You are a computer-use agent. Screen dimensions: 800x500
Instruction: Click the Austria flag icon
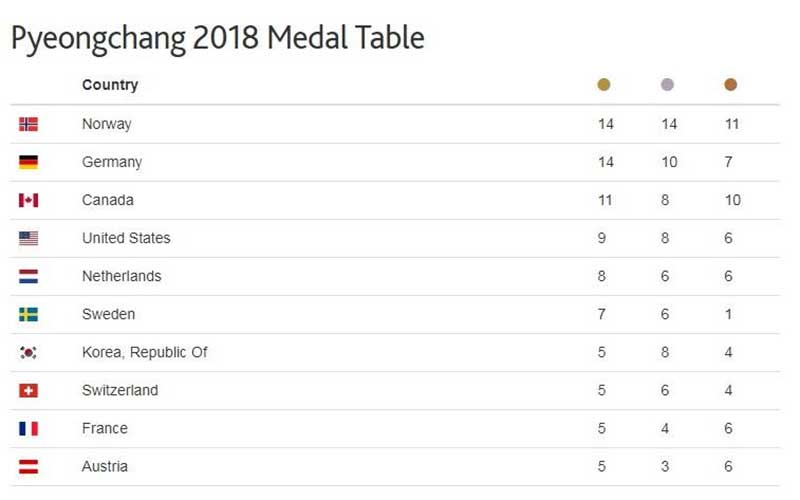(28, 466)
